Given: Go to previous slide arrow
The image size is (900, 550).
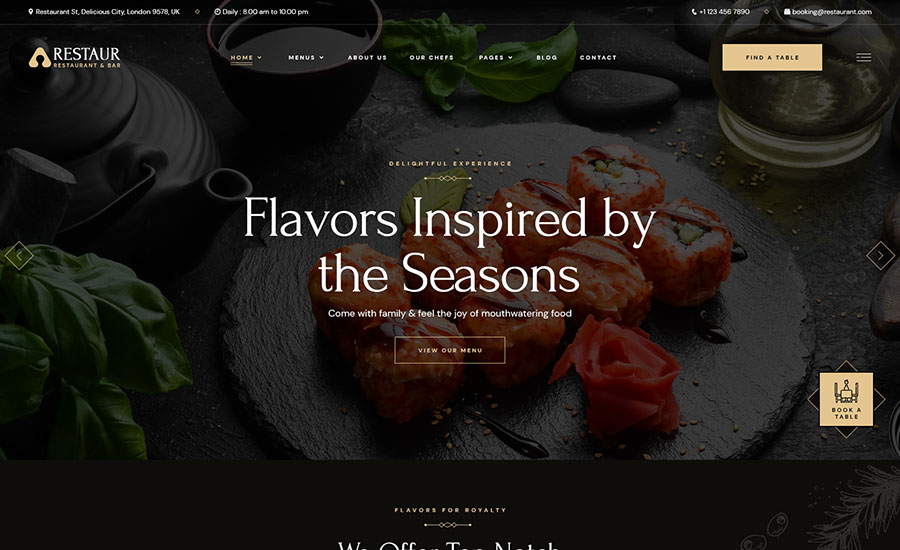Looking at the screenshot, I should pos(19,255).
